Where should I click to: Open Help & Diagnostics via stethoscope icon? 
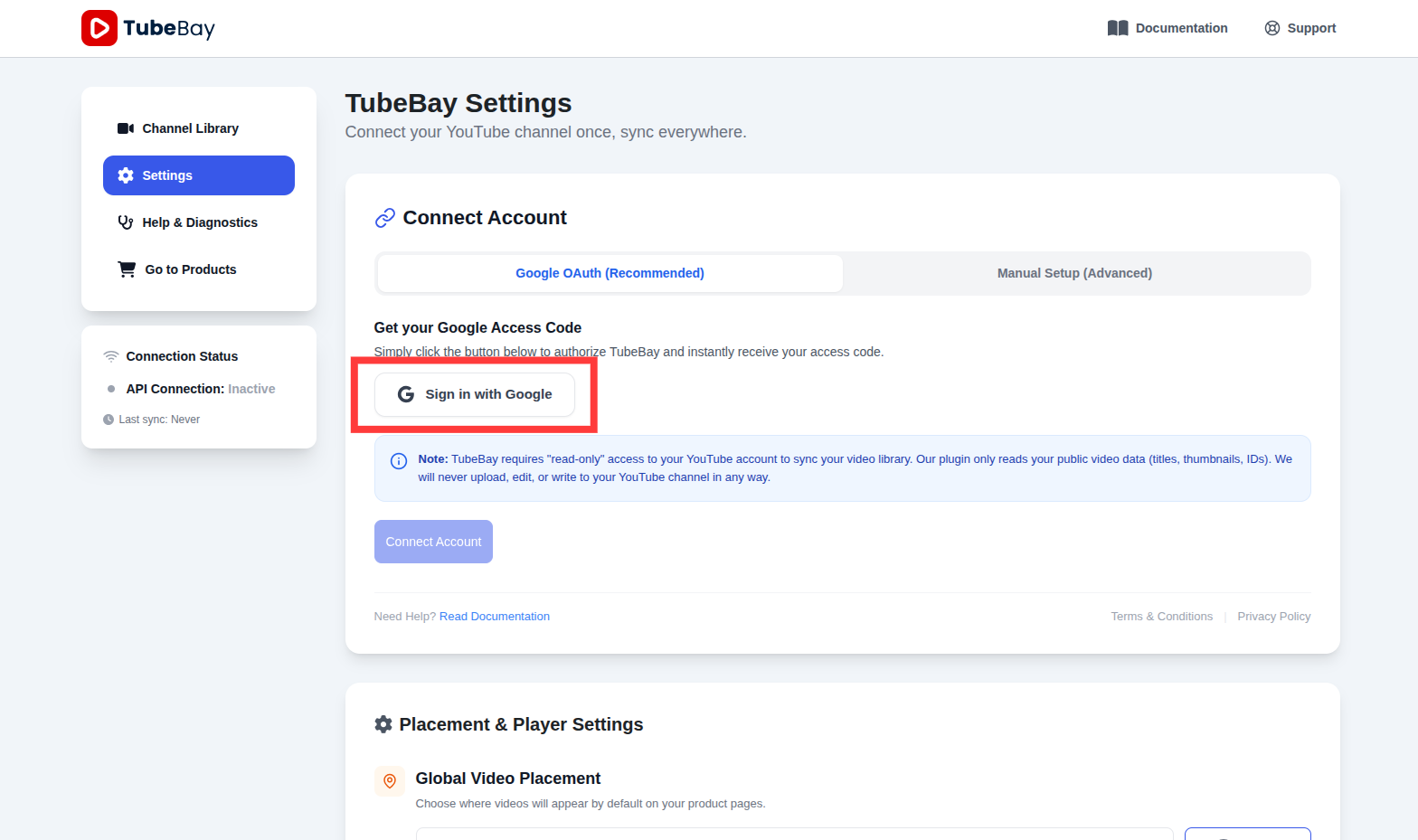[x=126, y=222]
